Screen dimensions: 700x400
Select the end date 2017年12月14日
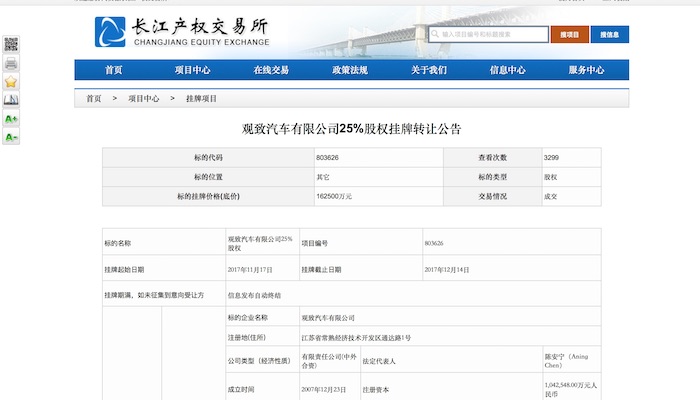pos(447,270)
